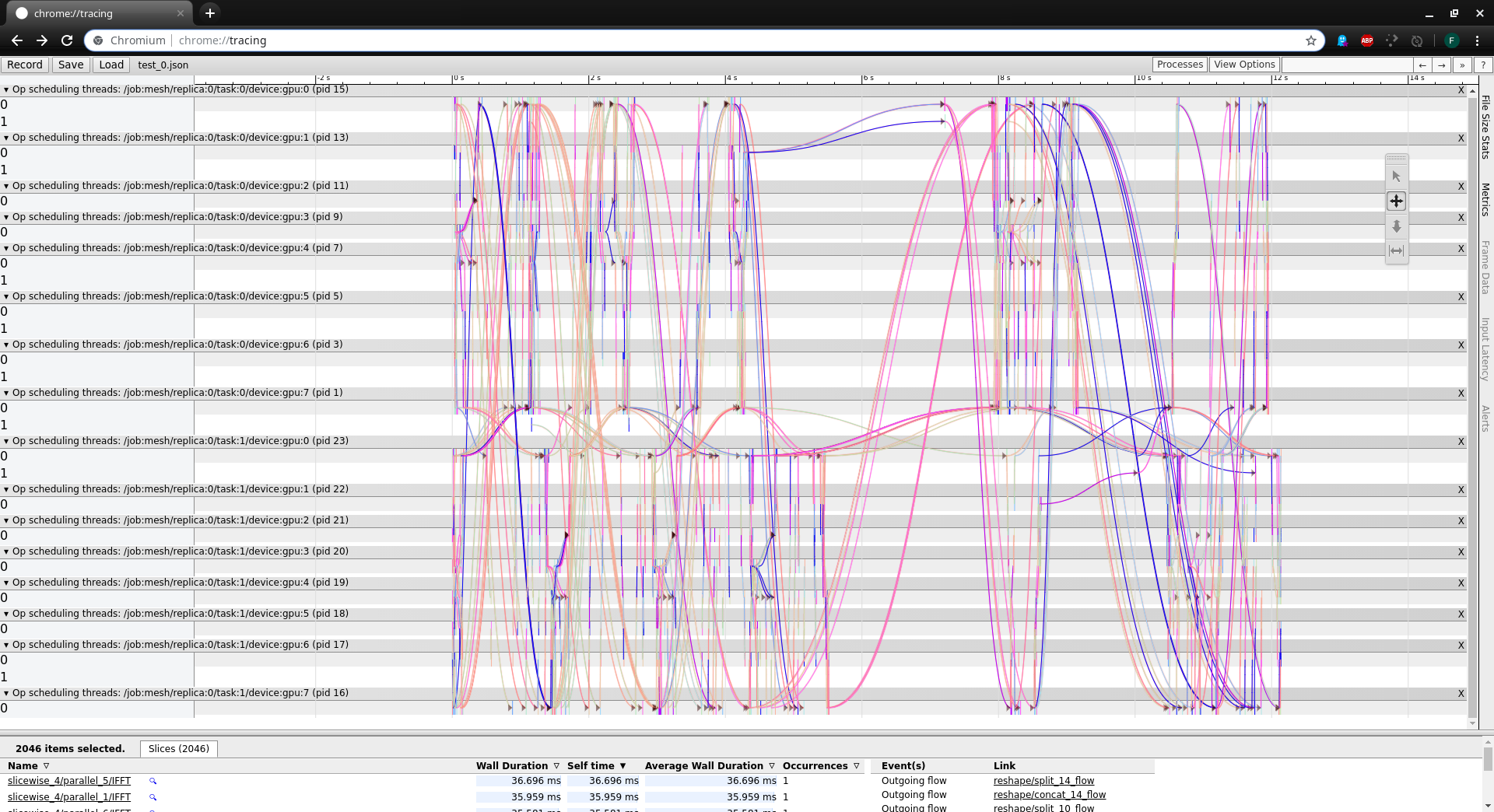Collapse the task:1 gpu:5 pid 18 process
The image size is (1494, 812).
coord(6,614)
